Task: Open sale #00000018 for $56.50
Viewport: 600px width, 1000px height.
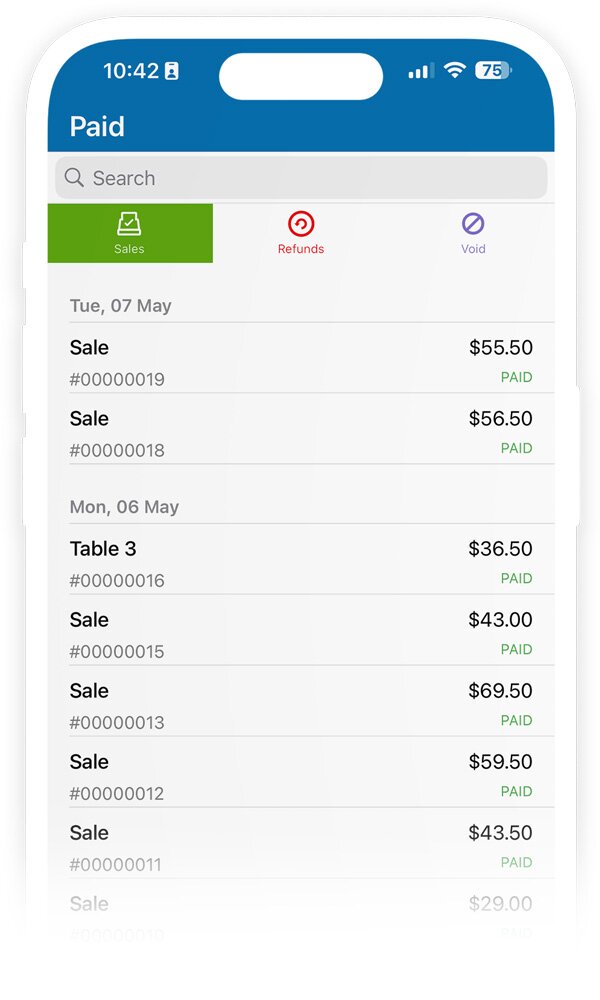Action: pos(300,433)
